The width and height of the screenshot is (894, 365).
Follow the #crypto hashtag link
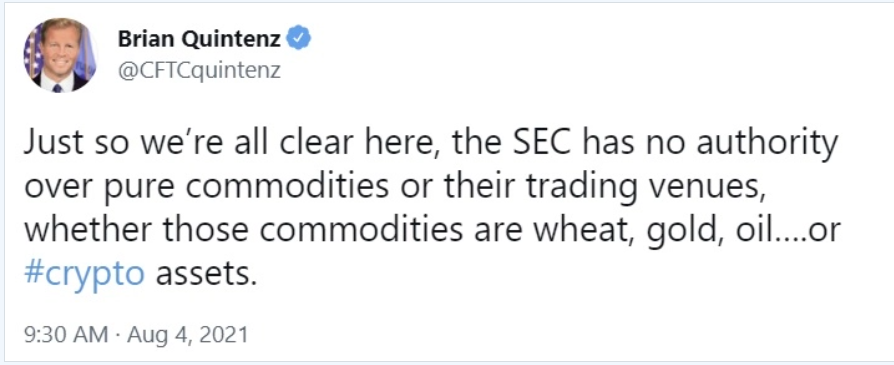pos(84,276)
